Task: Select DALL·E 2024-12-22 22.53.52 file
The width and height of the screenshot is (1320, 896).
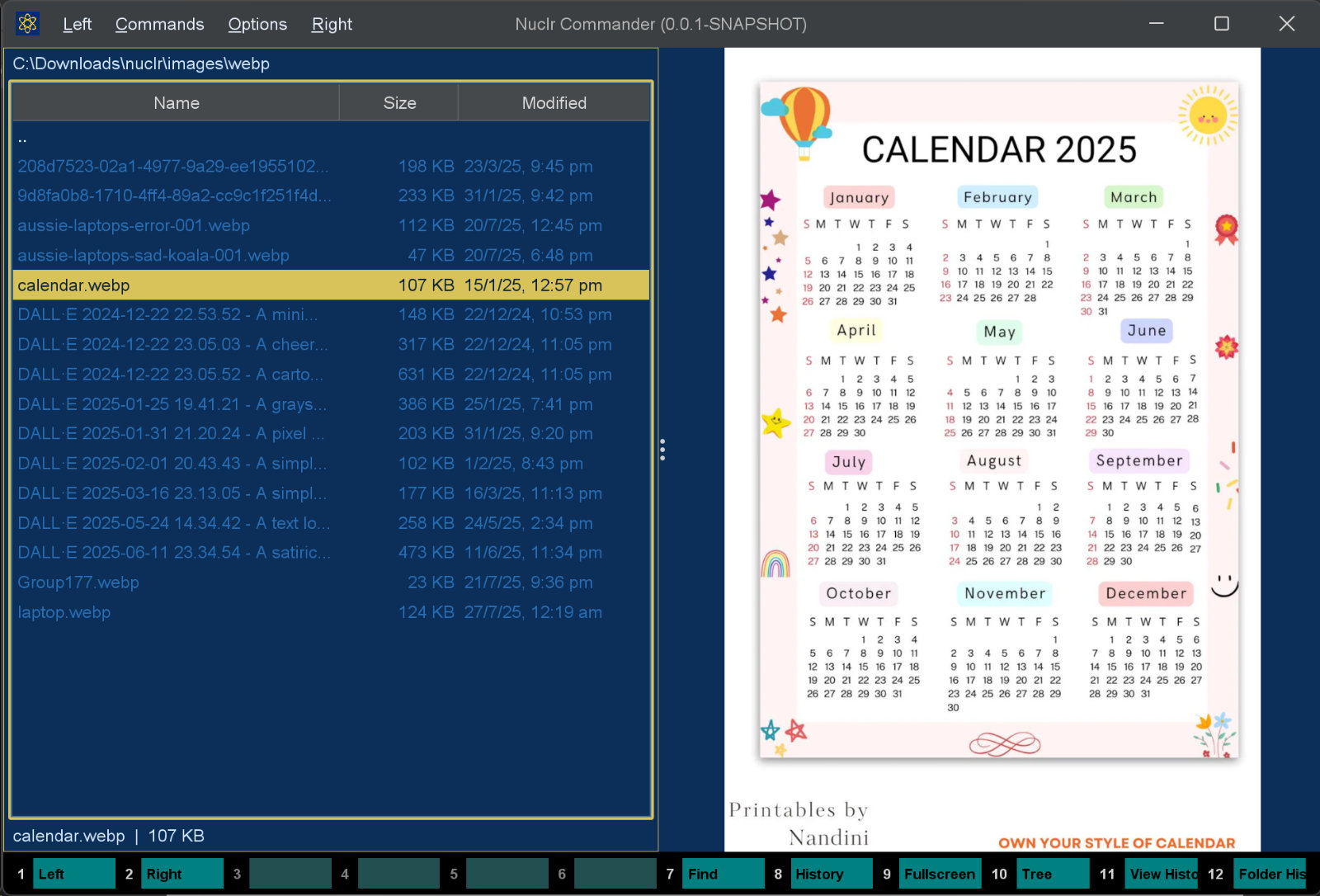Action: point(331,314)
